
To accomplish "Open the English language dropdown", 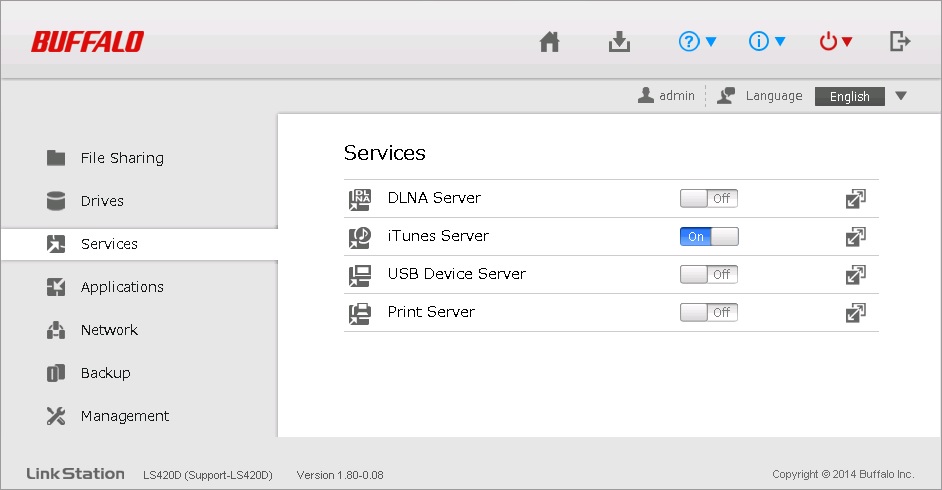I will click(x=849, y=96).
